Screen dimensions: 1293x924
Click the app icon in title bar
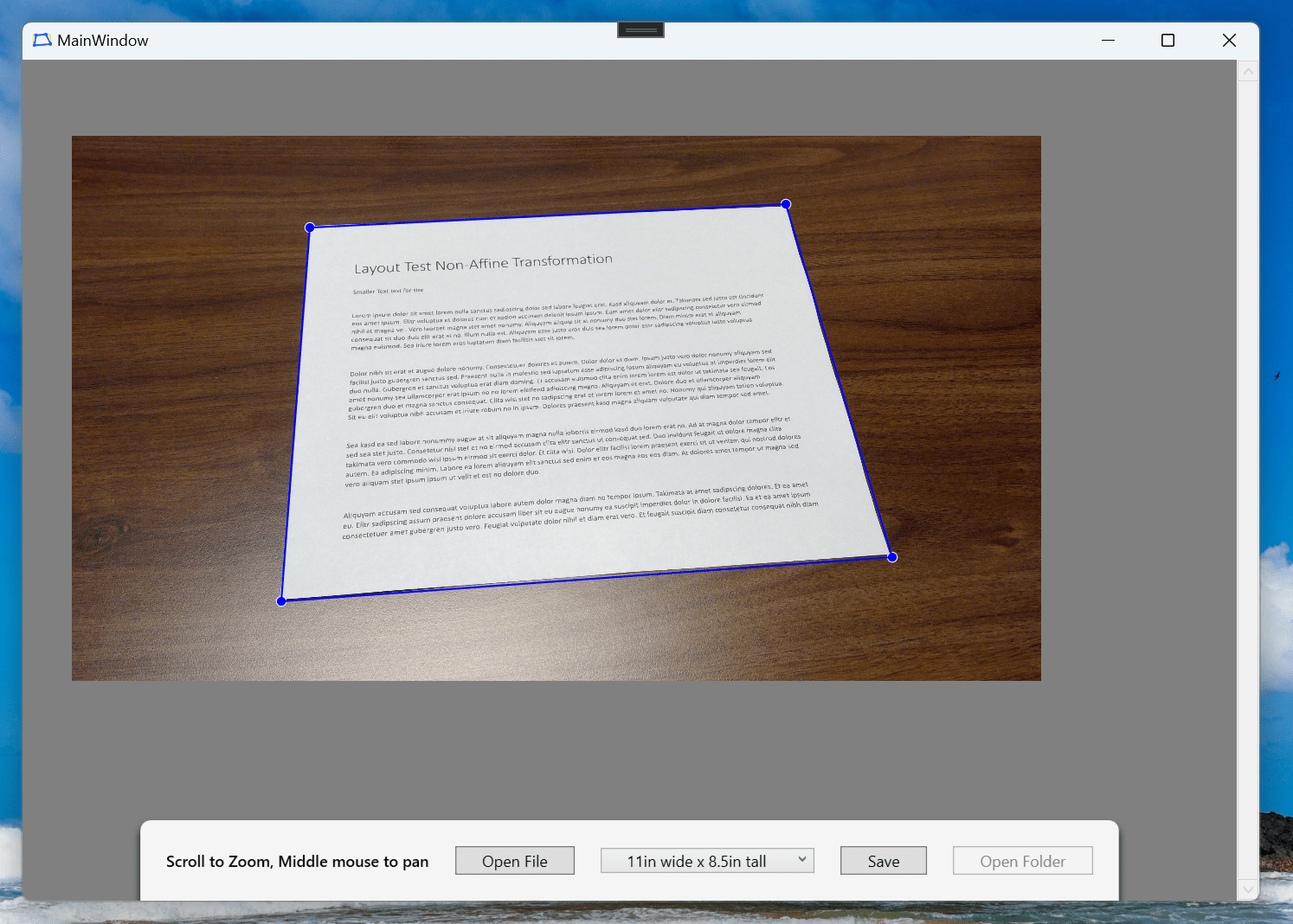[x=42, y=41]
